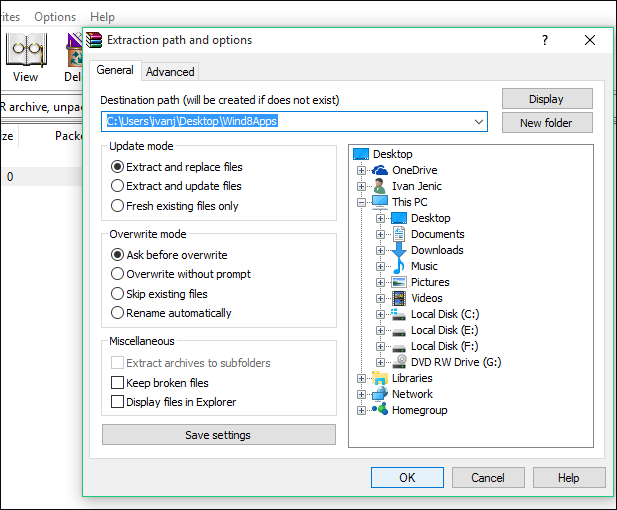
Task: Click the Delete toolbar icon in WinRAR window
Action: tap(74, 50)
